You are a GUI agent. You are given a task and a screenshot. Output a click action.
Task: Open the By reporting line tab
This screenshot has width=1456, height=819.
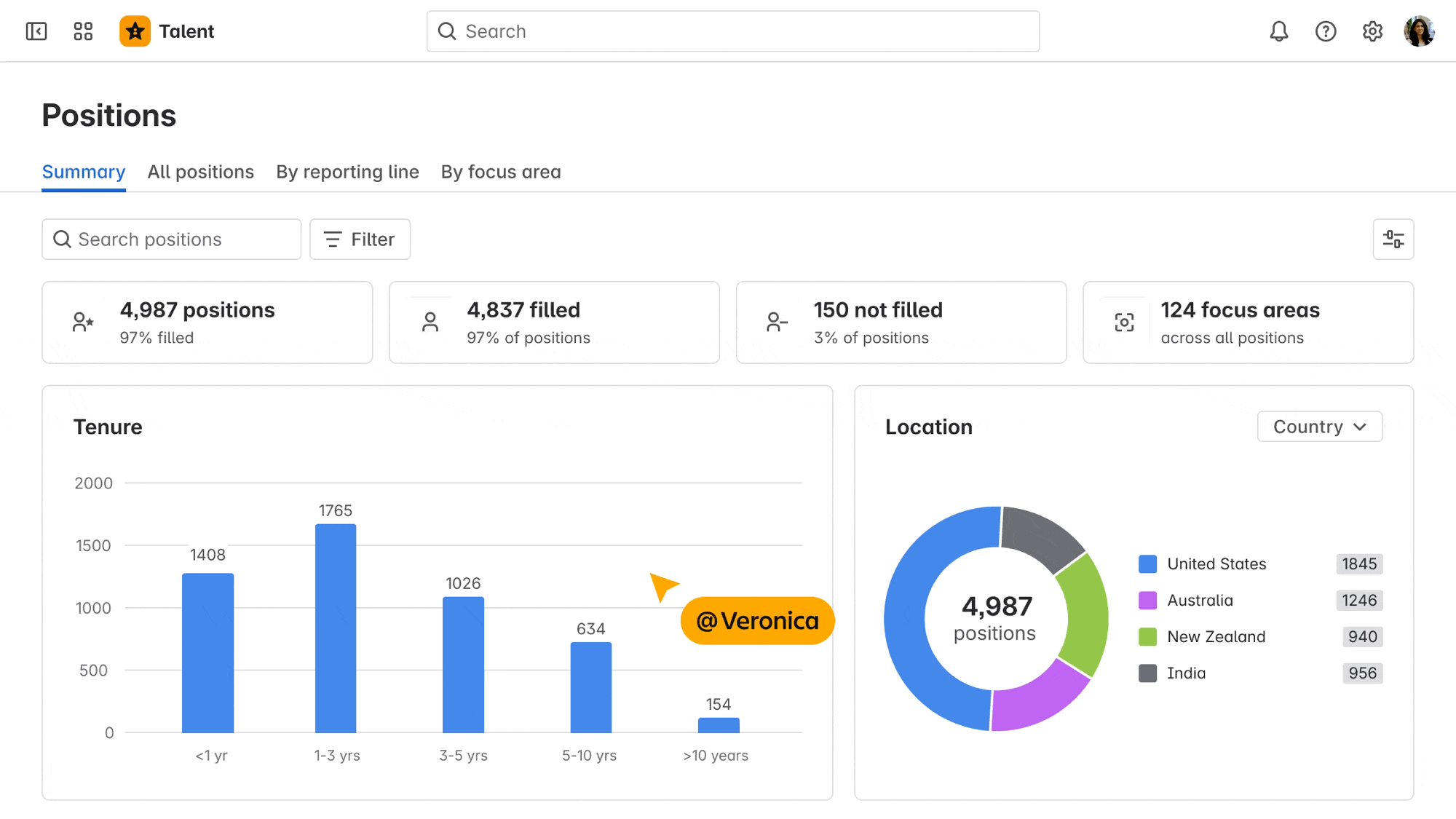pyautogui.click(x=347, y=172)
